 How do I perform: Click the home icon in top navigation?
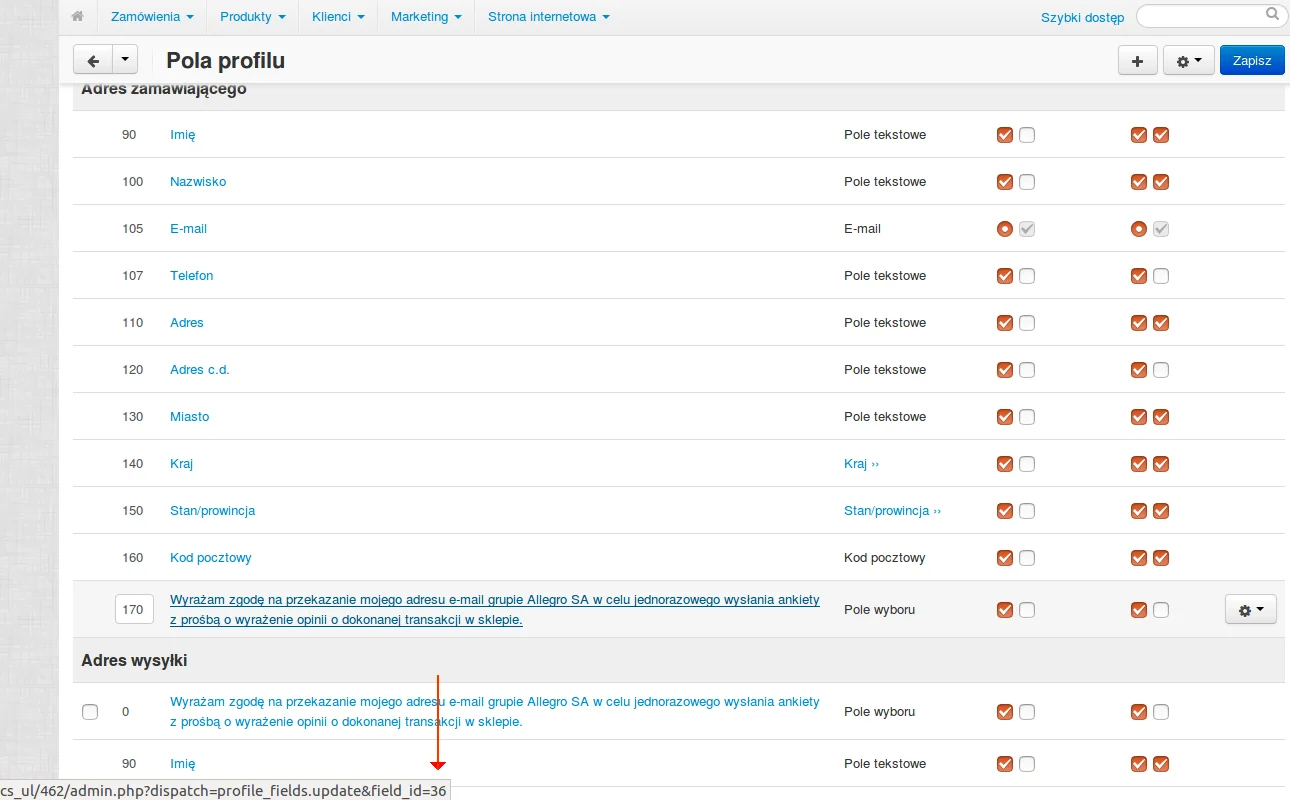[x=77, y=17]
